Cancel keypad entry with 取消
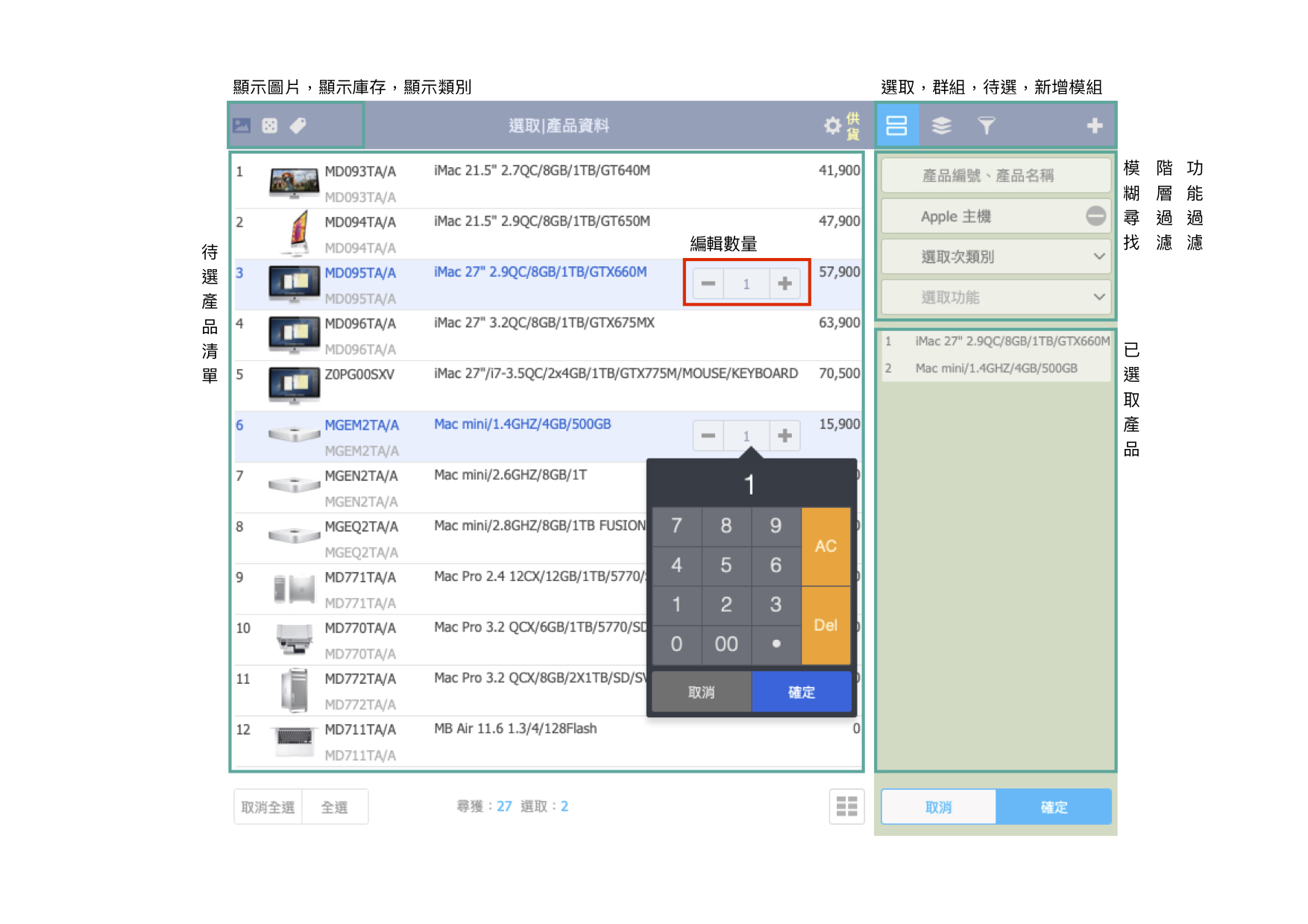 pos(702,692)
